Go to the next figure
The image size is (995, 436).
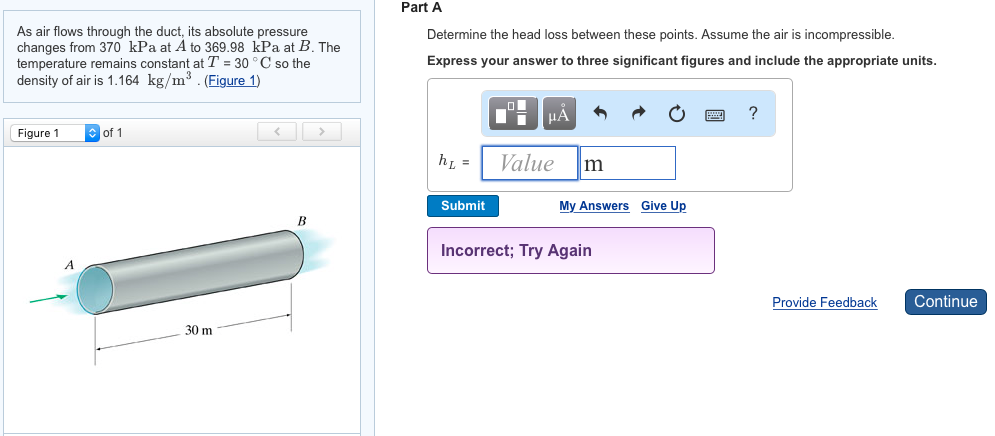[321, 132]
